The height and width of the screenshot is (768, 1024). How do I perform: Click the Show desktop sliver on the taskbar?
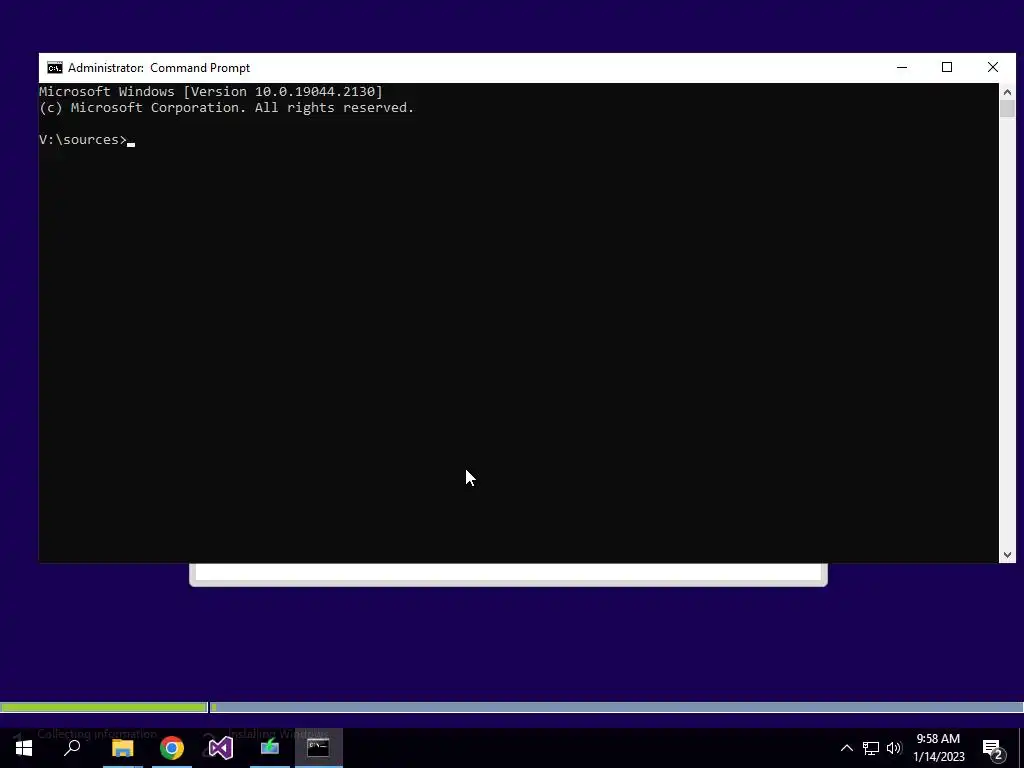point(1021,748)
